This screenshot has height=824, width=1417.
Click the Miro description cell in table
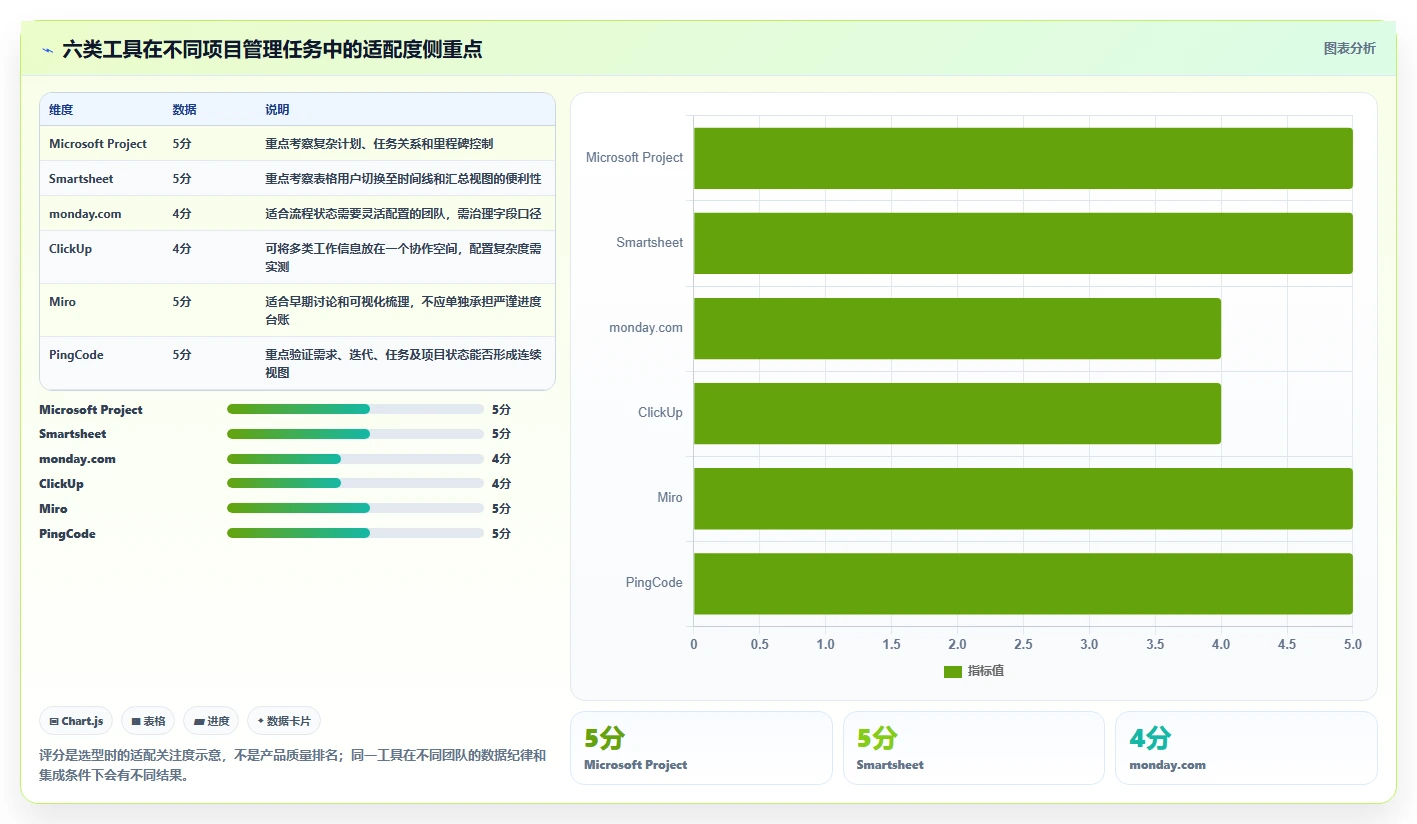click(x=403, y=310)
